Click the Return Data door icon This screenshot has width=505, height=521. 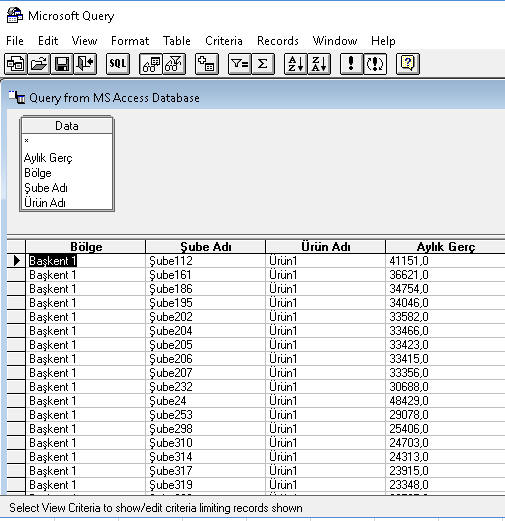[85, 64]
